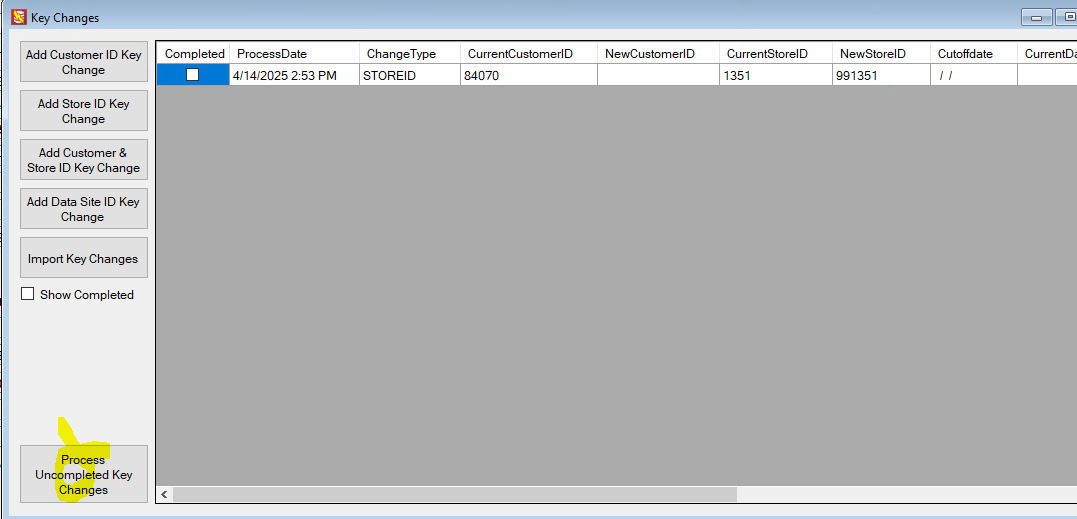Viewport: 1077px width, 519px height.
Task: Sort by the Completed column header
Action: [x=194, y=54]
